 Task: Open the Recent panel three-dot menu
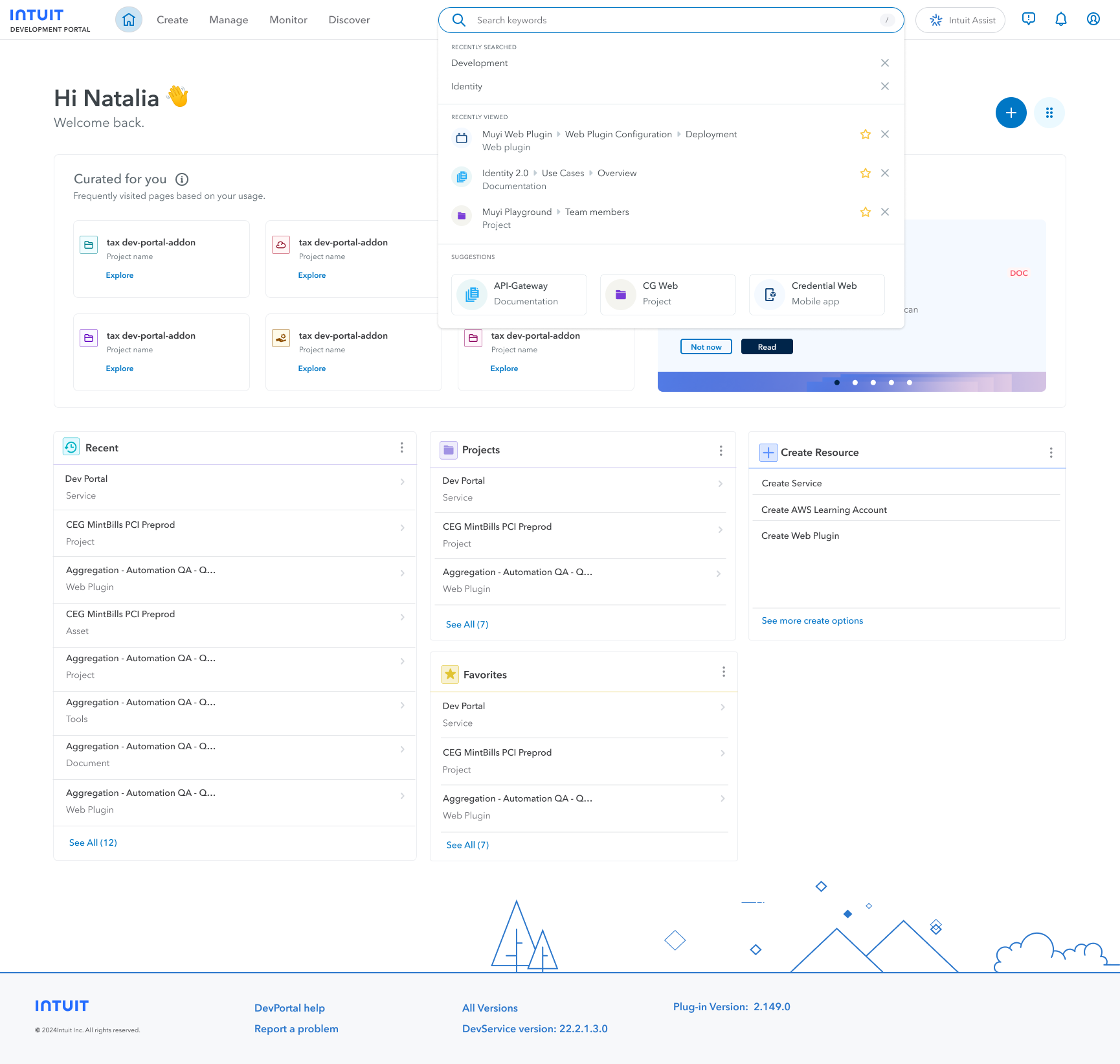pyautogui.click(x=401, y=447)
